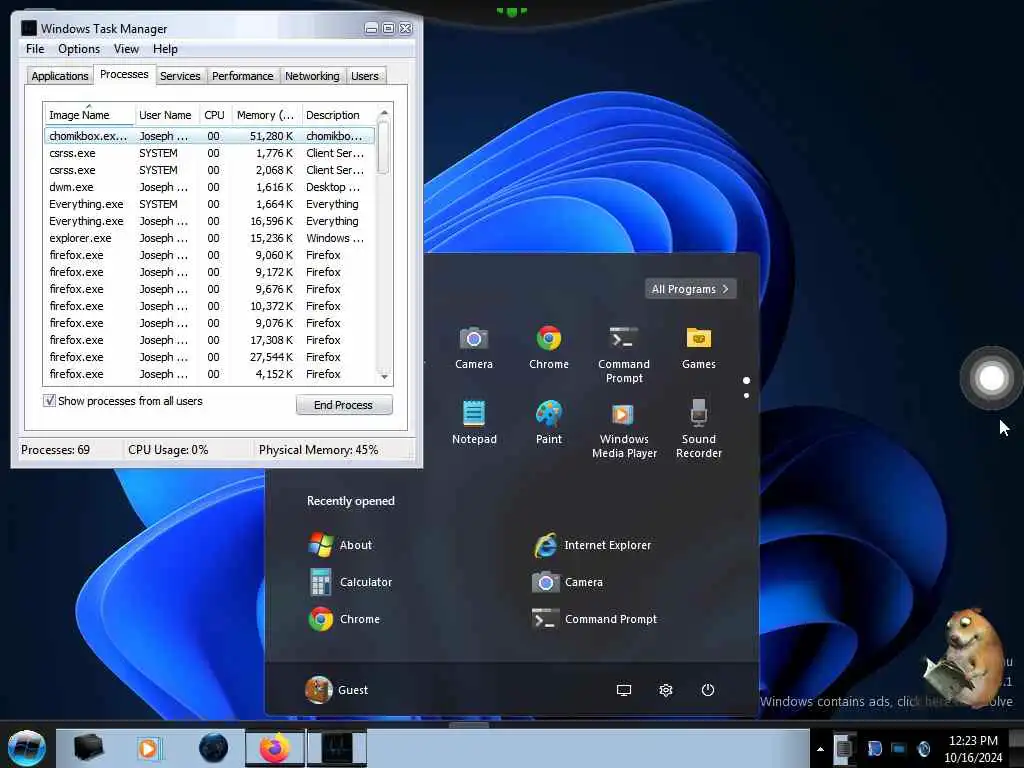Select the firefox.exe row using 17,308 K
The height and width of the screenshot is (768, 1024).
[210, 340]
